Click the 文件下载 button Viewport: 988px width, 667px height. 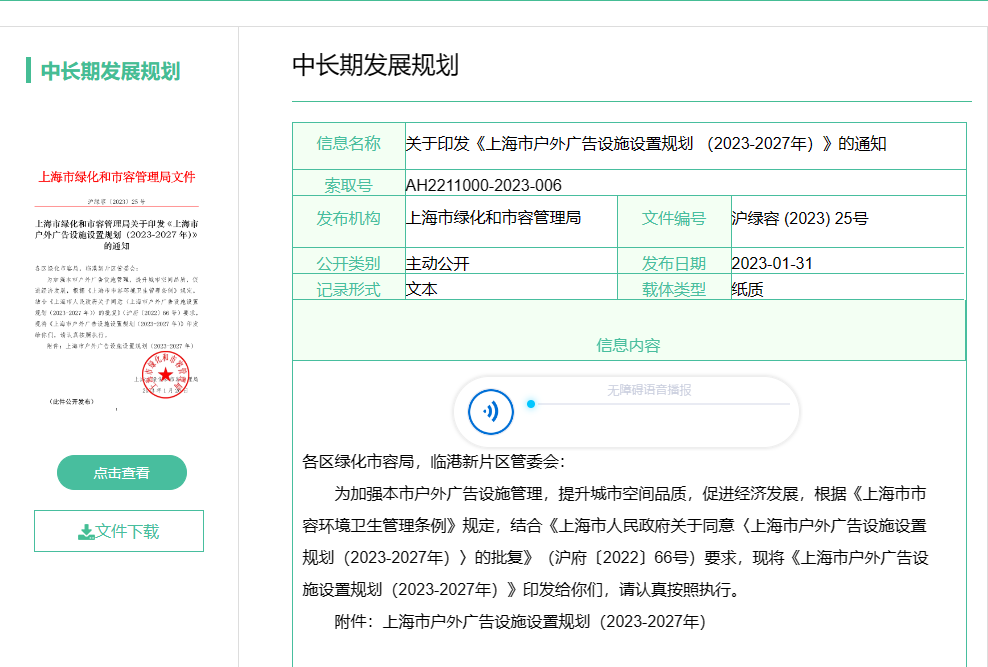(x=119, y=531)
